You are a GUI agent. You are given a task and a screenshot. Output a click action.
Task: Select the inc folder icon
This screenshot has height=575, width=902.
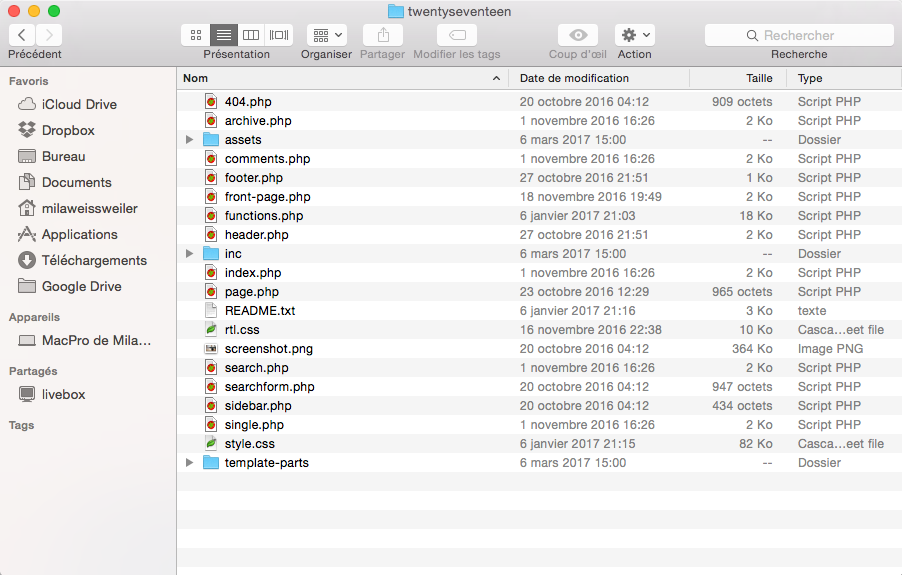pyautogui.click(x=211, y=253)
